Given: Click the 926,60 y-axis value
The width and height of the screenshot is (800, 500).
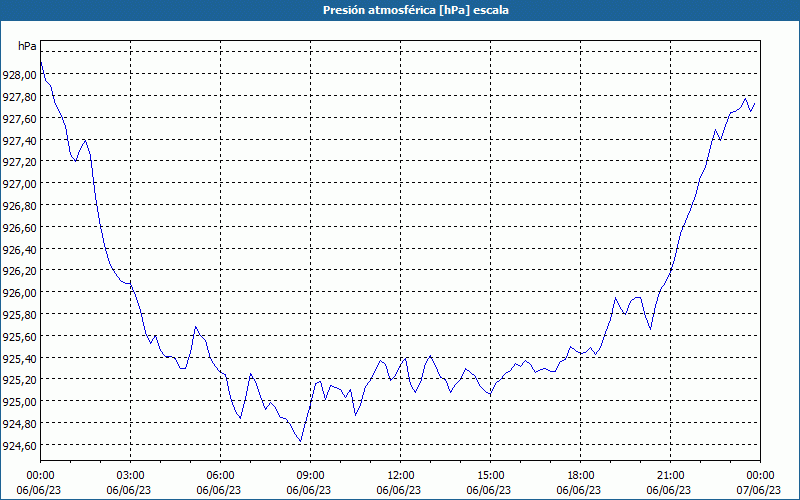Looking at the screenshot, I should pyautogui.click(x=19, y=228).
